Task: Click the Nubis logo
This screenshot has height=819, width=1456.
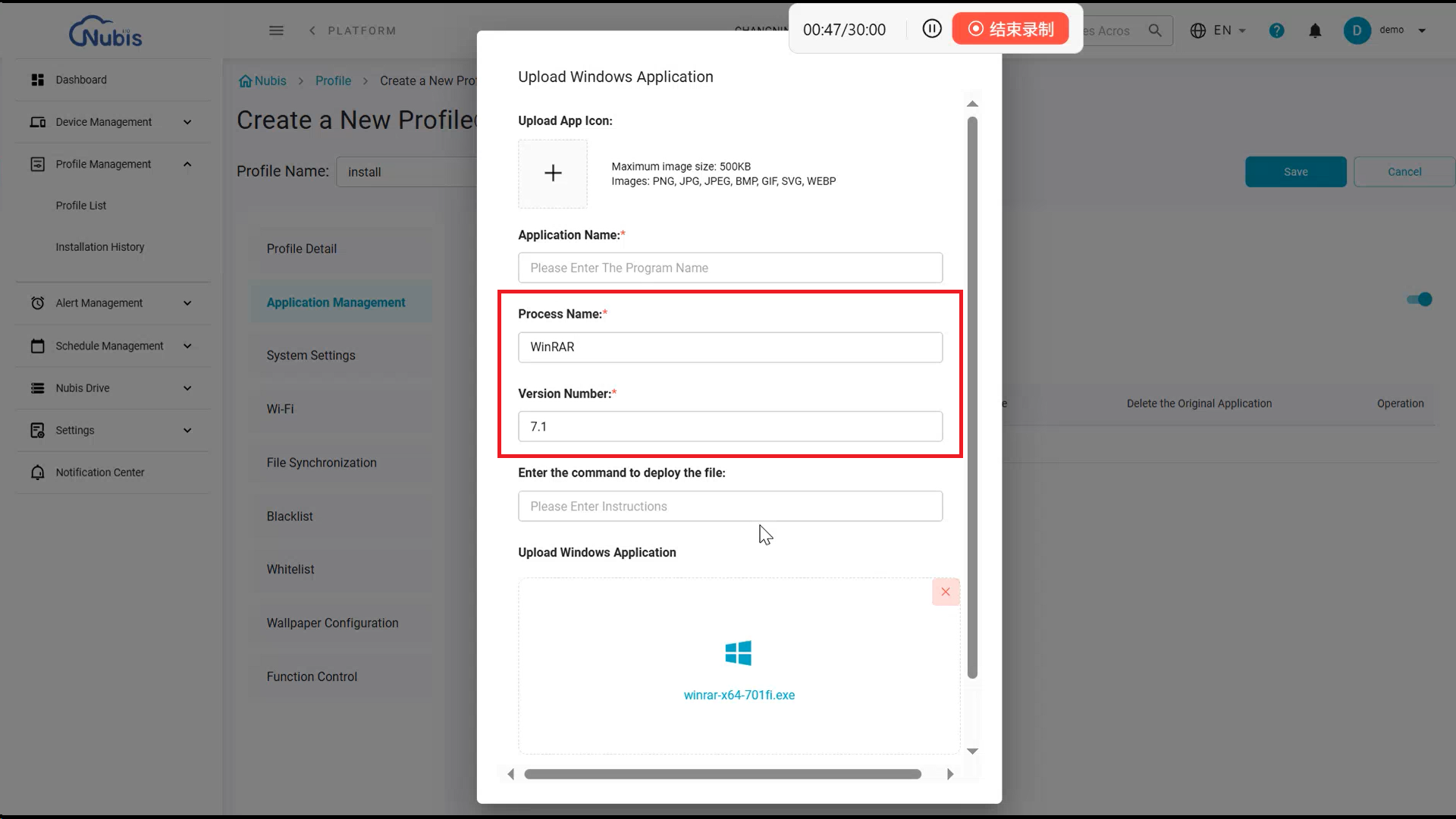Action: [x=105, y=32]
